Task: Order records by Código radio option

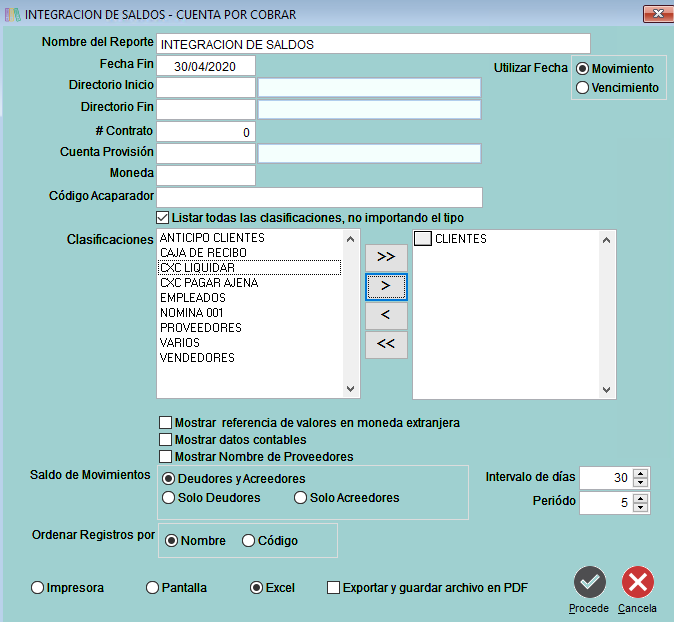Action: (x=248, y=541)
